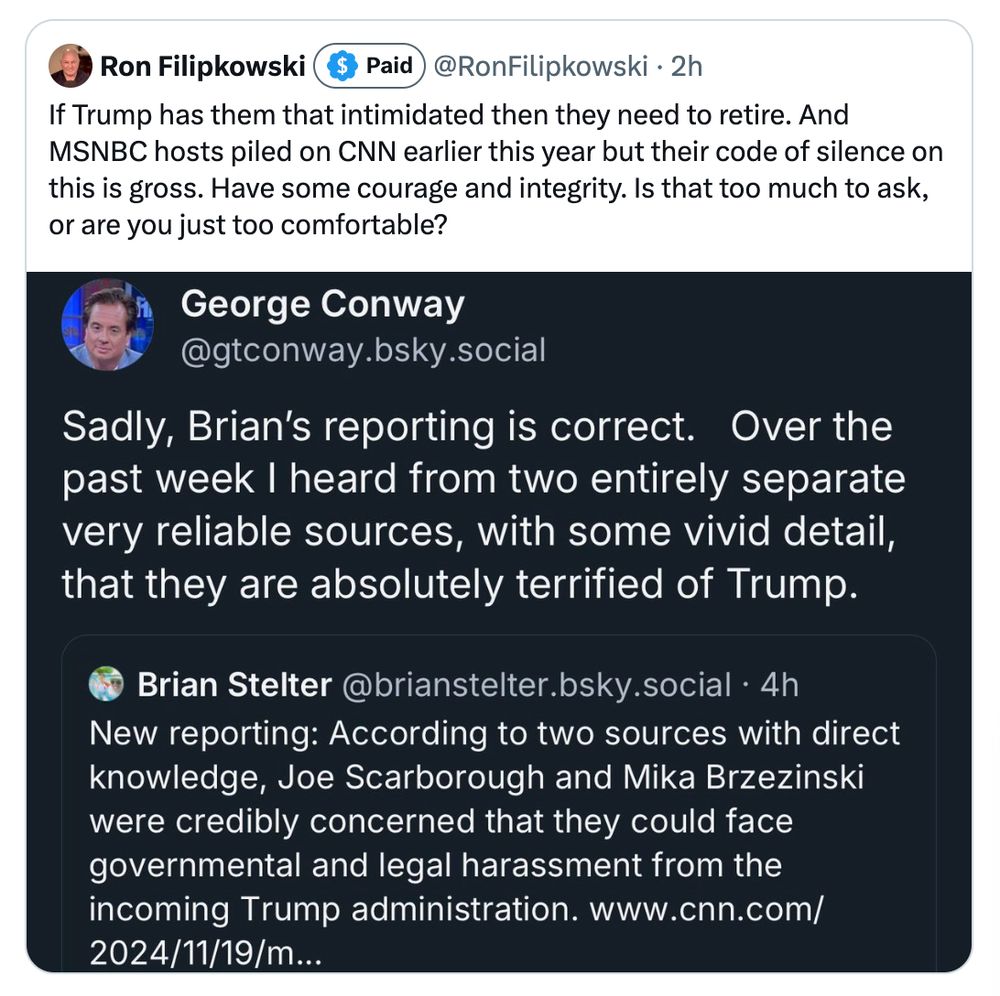Click the Brian Stelter name
1000x996 pixels.
(x=235, y=685)
